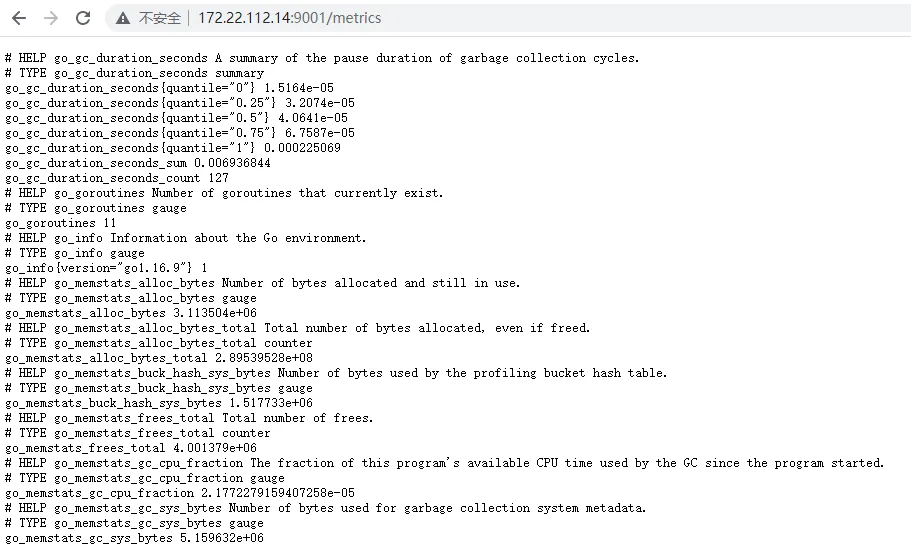Click go_memstats_alloc_bytes 3.113504e+06 value line
The image size is (911, 547).
click(x=131, y=313)
